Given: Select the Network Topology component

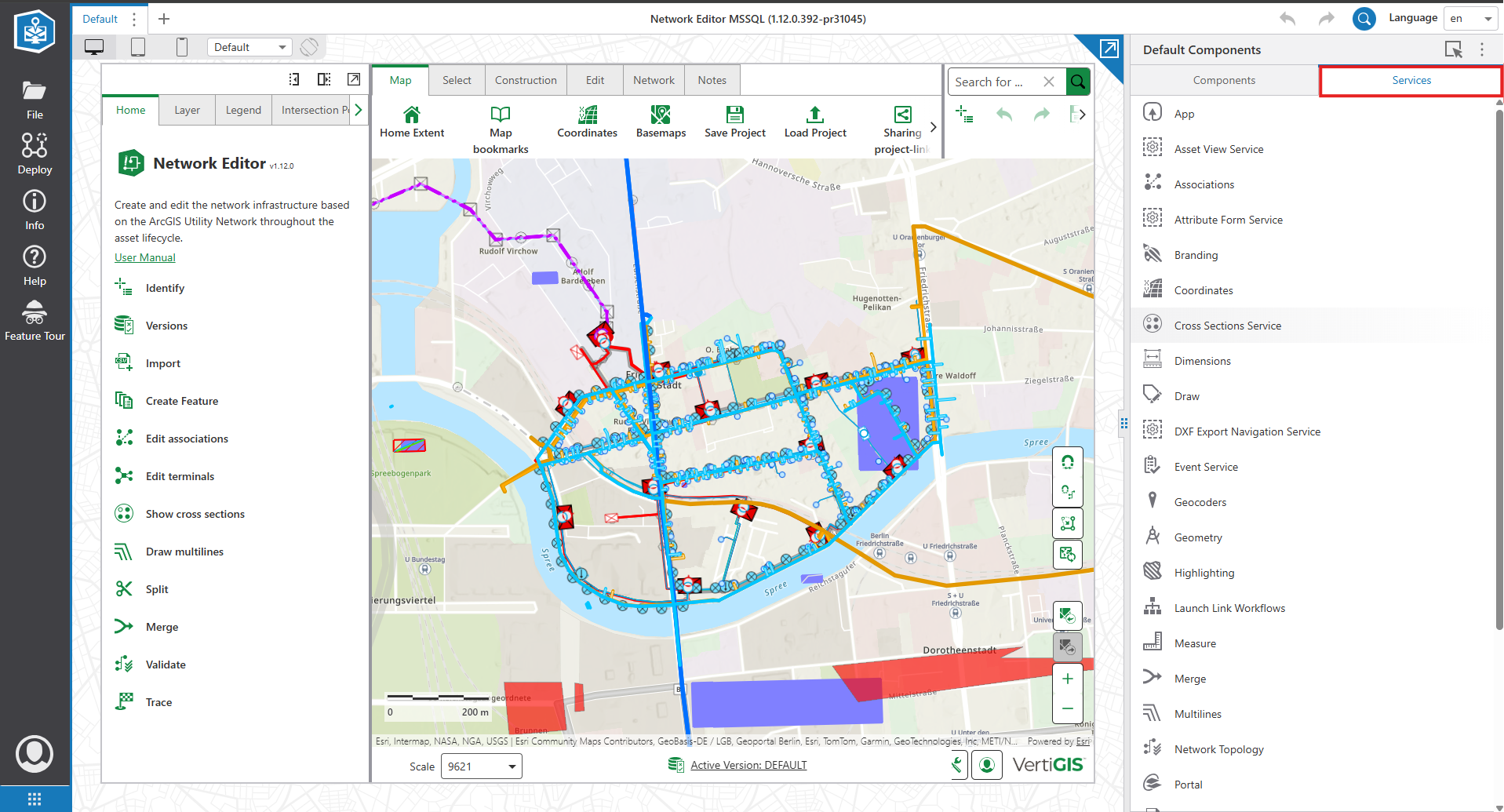Looking at the screenshot, I should coord(1219,749).
